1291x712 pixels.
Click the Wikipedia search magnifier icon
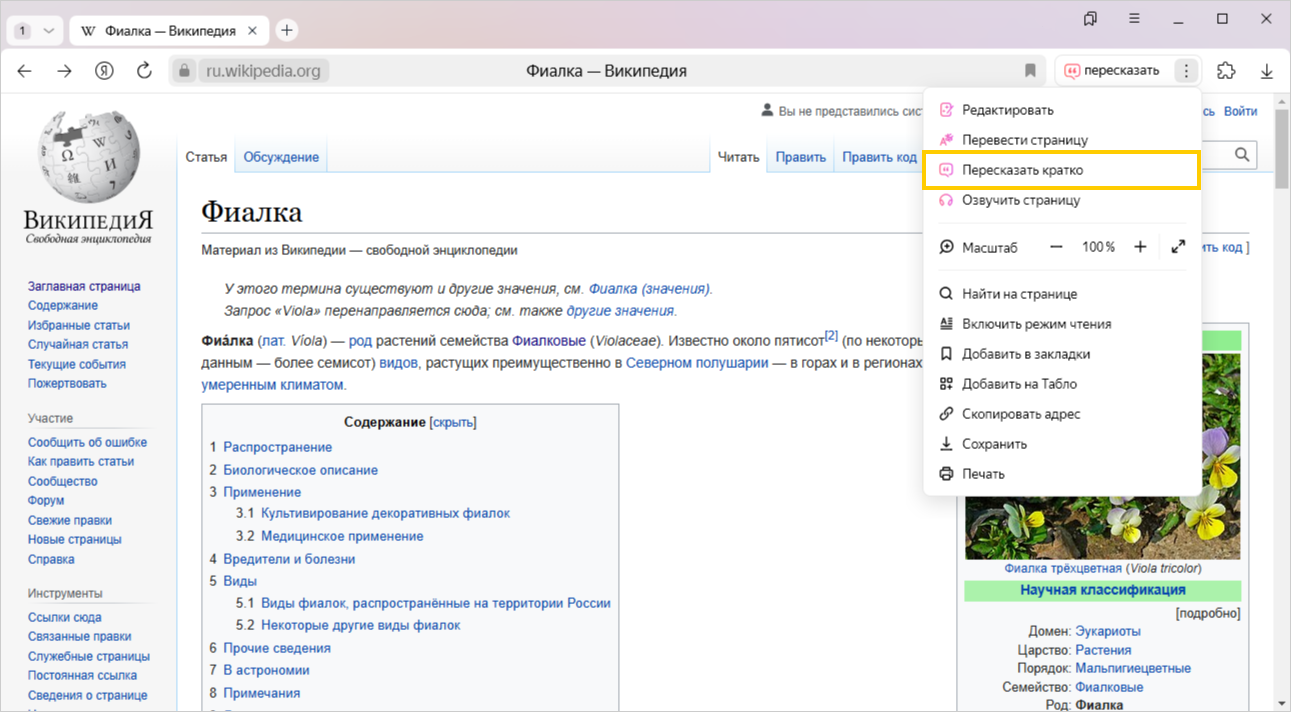coord(1242,155)
